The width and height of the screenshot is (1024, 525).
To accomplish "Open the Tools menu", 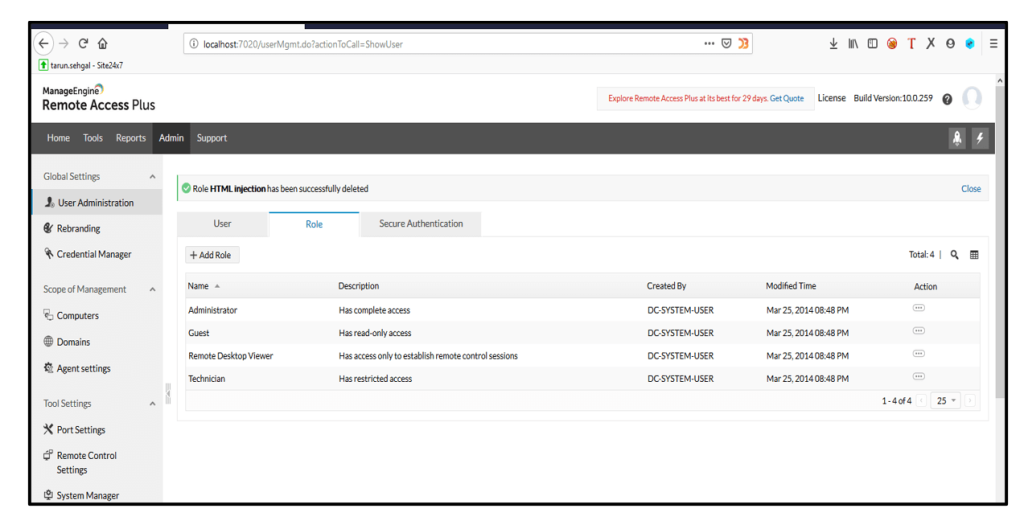I will (93, 138).
